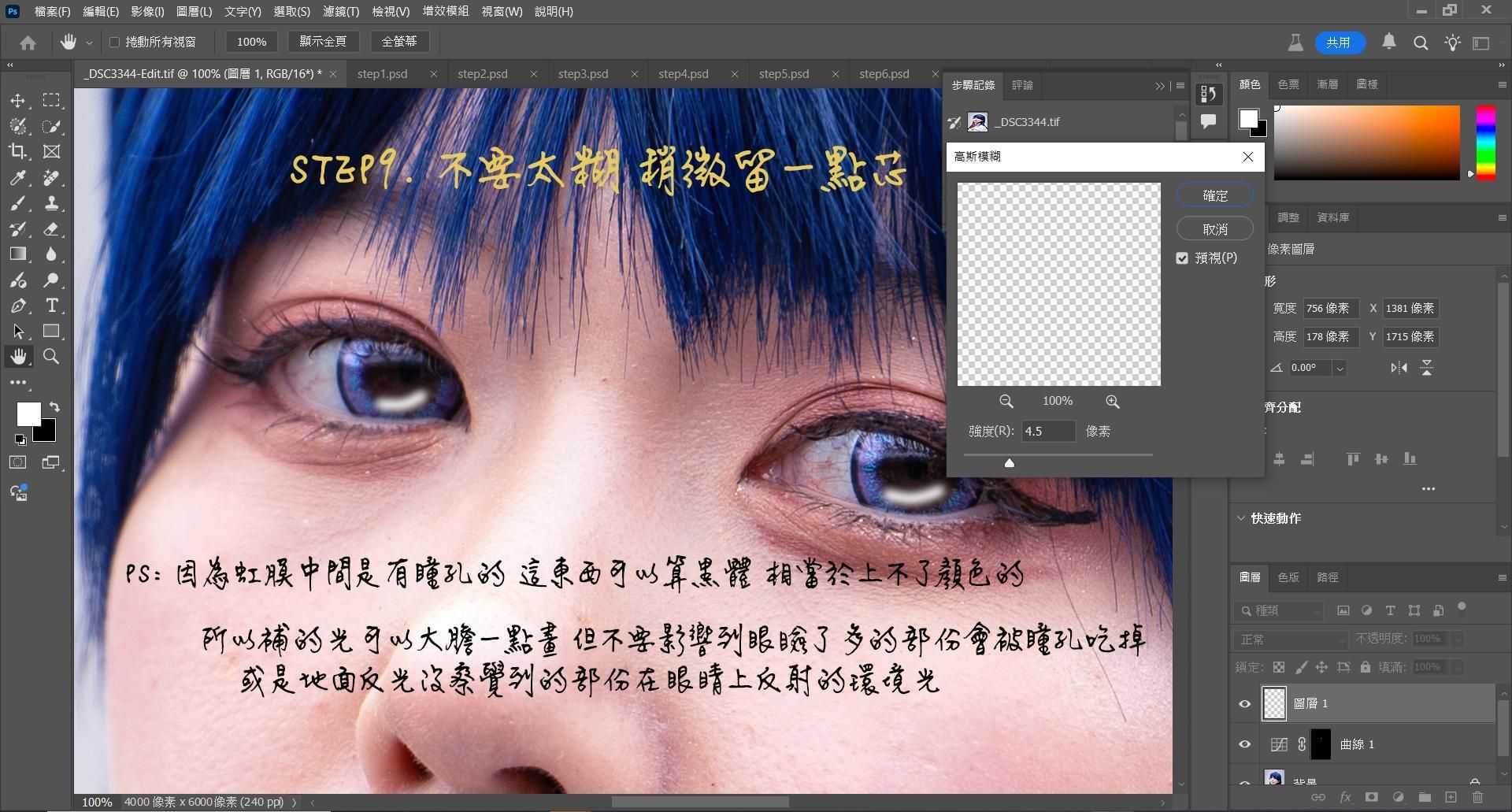This screenshot has height=812, width=1512.
Task: Select the Eyedropper tool
Action: tap(18, 178)
